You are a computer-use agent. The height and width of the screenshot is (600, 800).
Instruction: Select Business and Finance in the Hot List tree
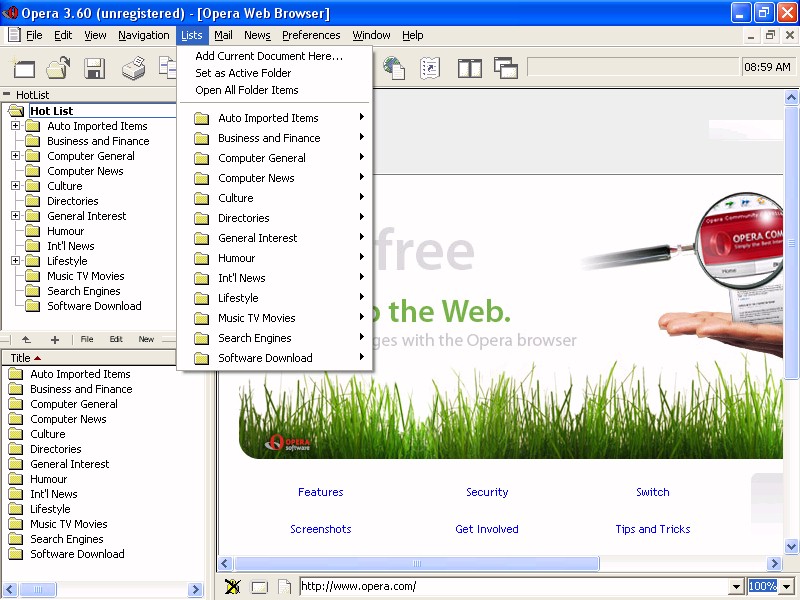(98, 141)
